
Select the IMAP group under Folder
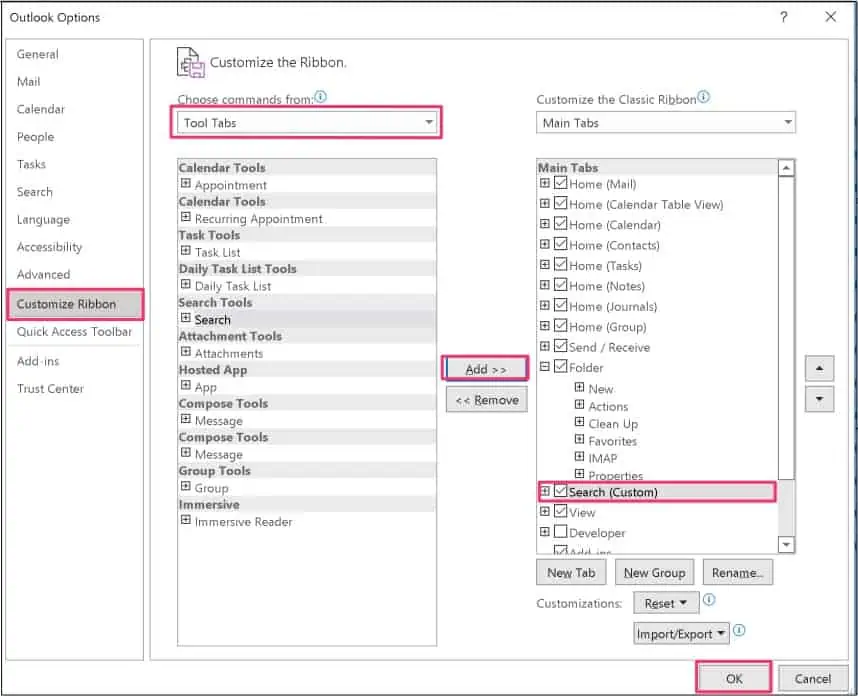602,458
